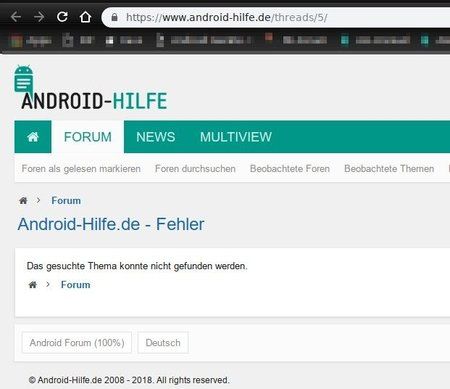450x389 pixels.
Task: Click the 'Das gesuchte Thema konnte nicht gefunden werden.' text
Action: pos(137,266)
